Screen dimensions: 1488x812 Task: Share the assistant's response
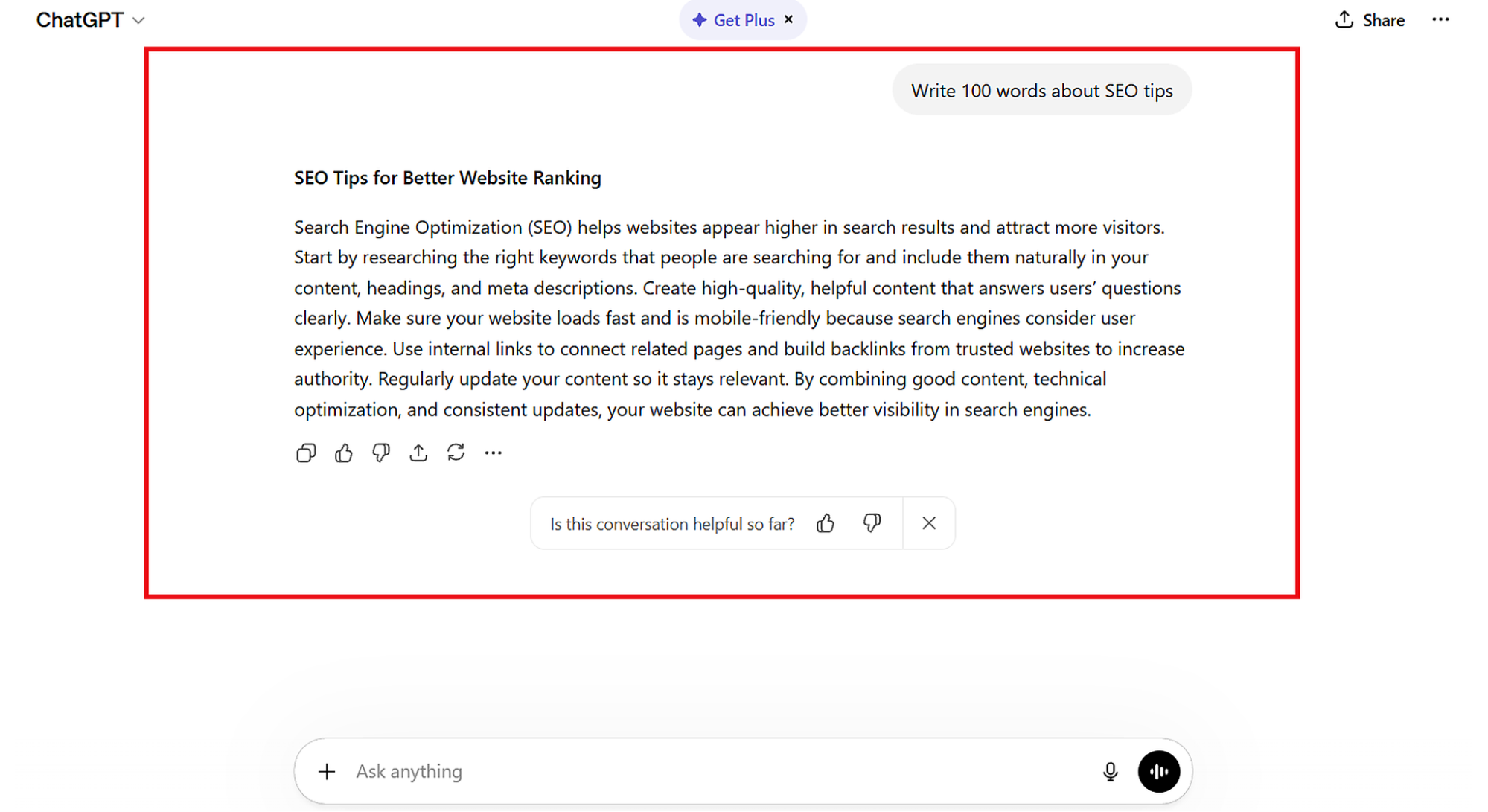[418, 453]
